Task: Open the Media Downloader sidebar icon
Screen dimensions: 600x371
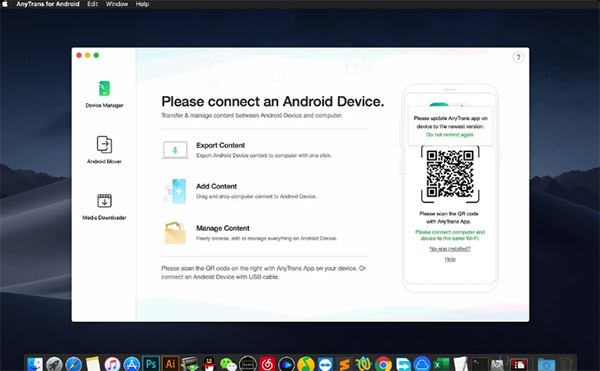Action: 104,200
